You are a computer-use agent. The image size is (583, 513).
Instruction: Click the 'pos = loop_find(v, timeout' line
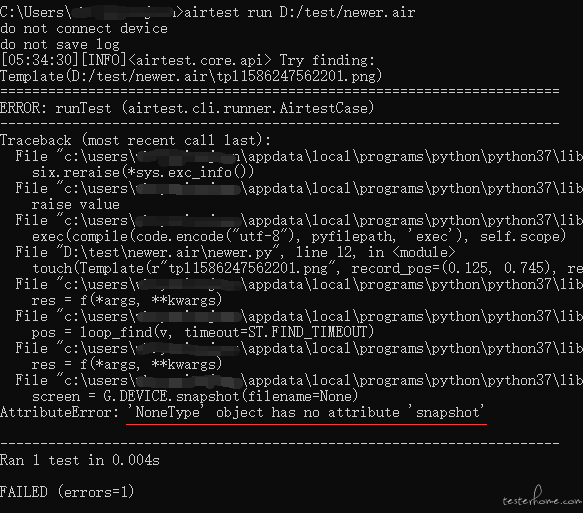click(x=203, y=332)
